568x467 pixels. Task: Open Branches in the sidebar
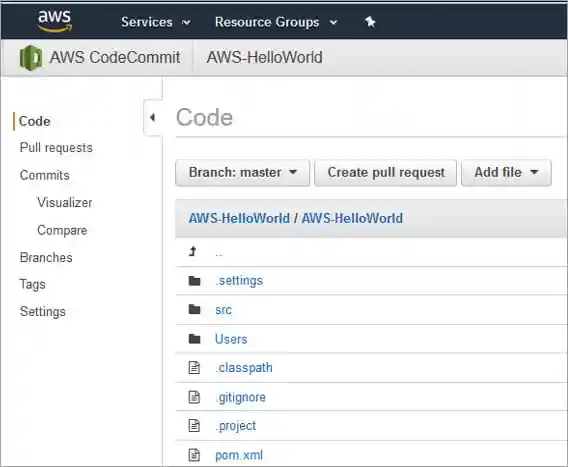46,257
